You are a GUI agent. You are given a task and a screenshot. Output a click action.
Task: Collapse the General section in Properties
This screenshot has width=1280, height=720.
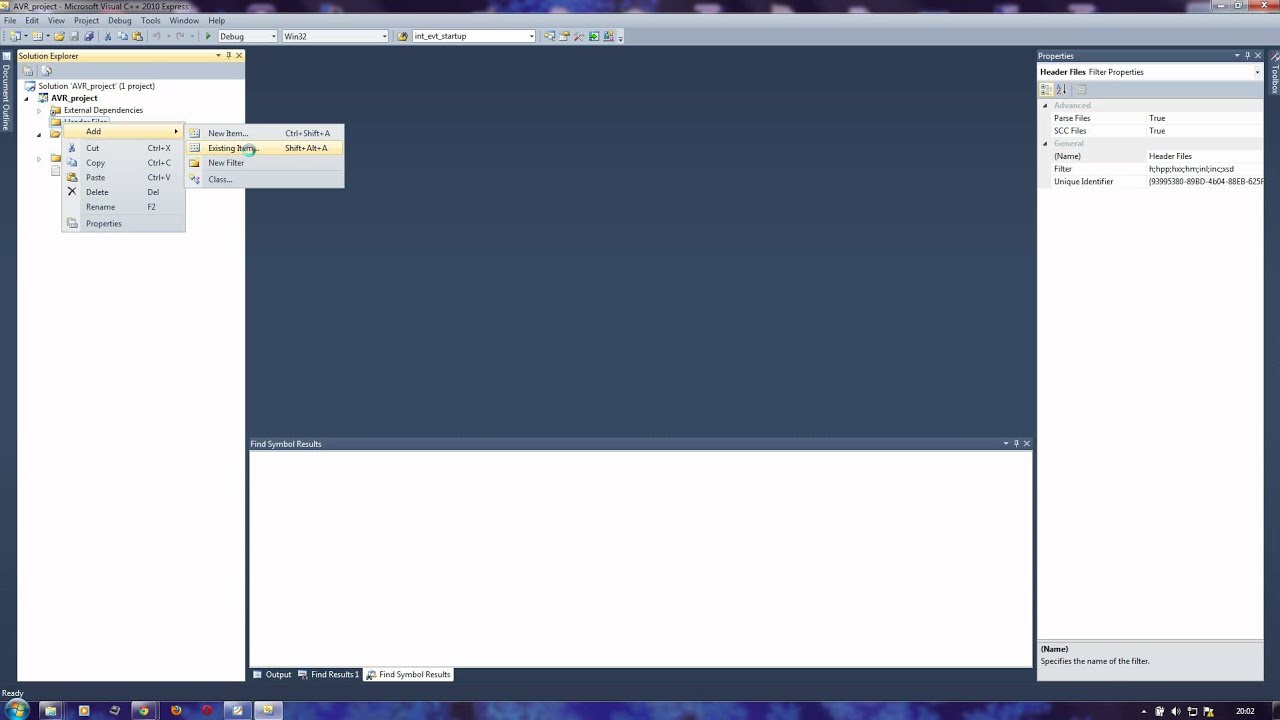(1045, 143)
